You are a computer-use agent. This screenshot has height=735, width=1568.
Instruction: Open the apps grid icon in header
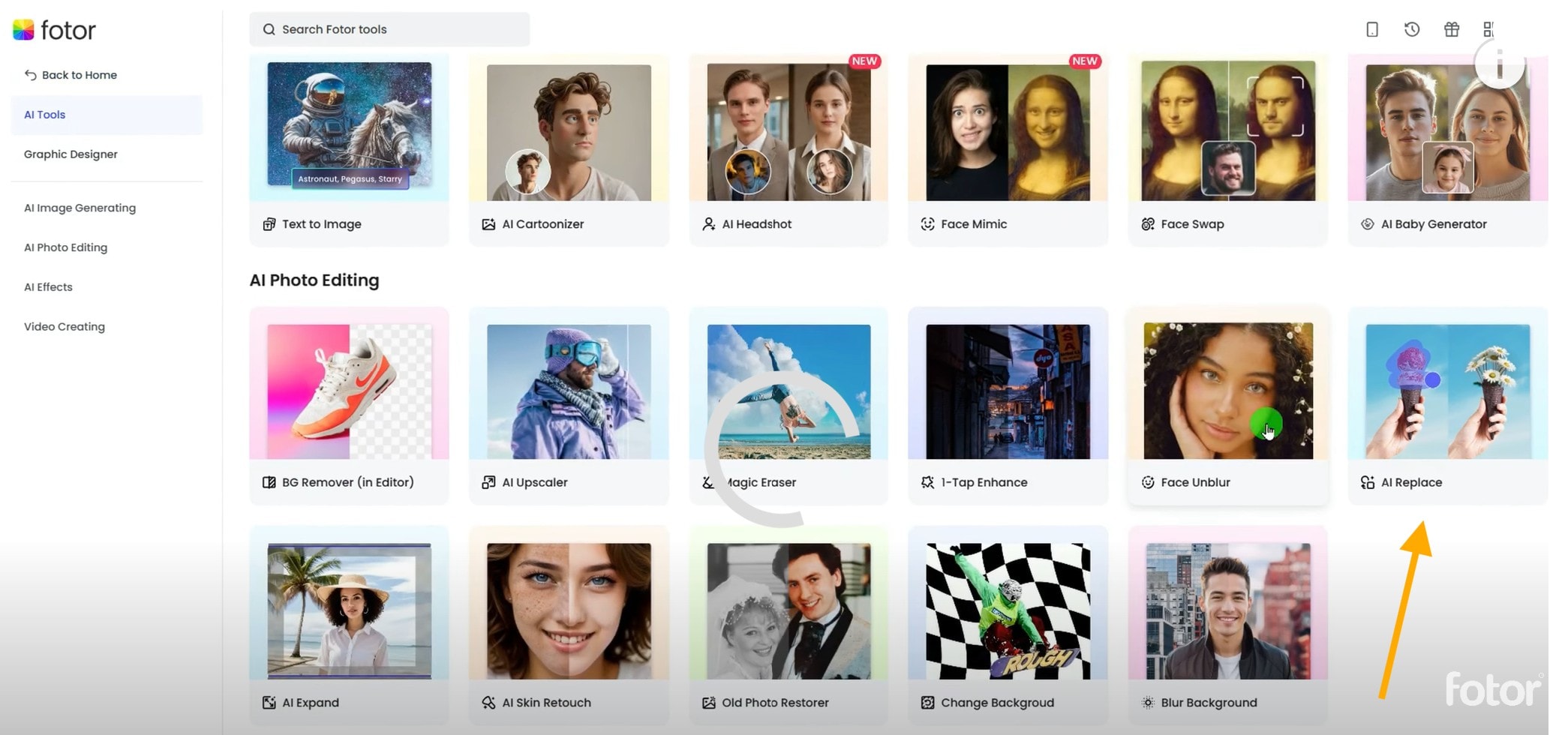1488,29
